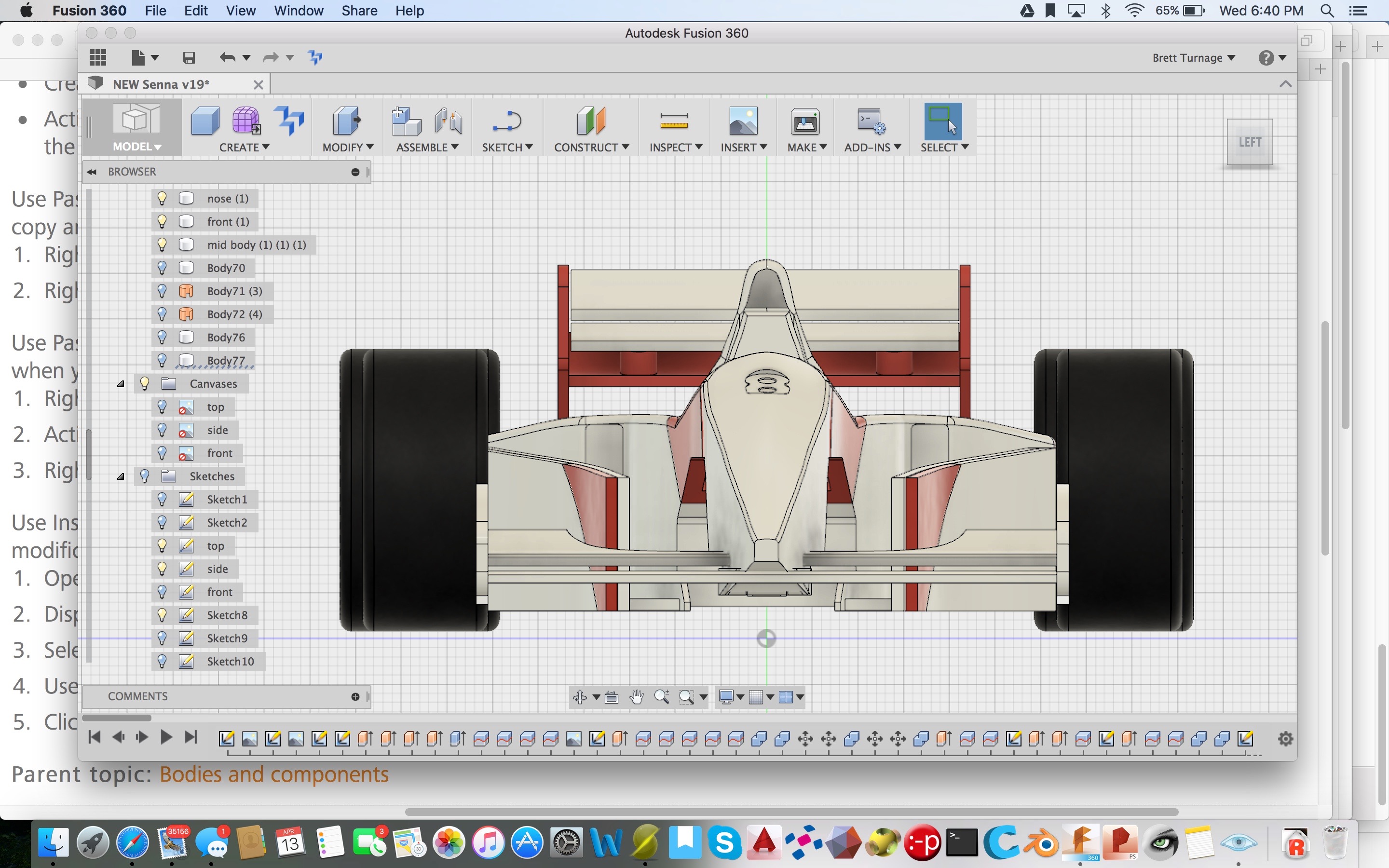Toggle visibility of Sketch1
Viewport: 1389px width, 868px height.
coord(163,500)
